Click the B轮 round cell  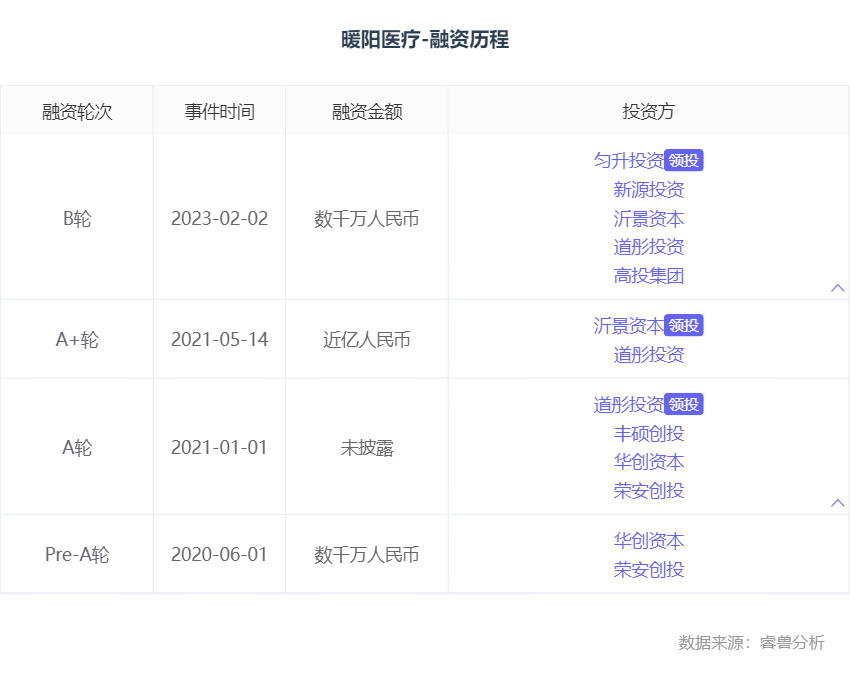77,218
